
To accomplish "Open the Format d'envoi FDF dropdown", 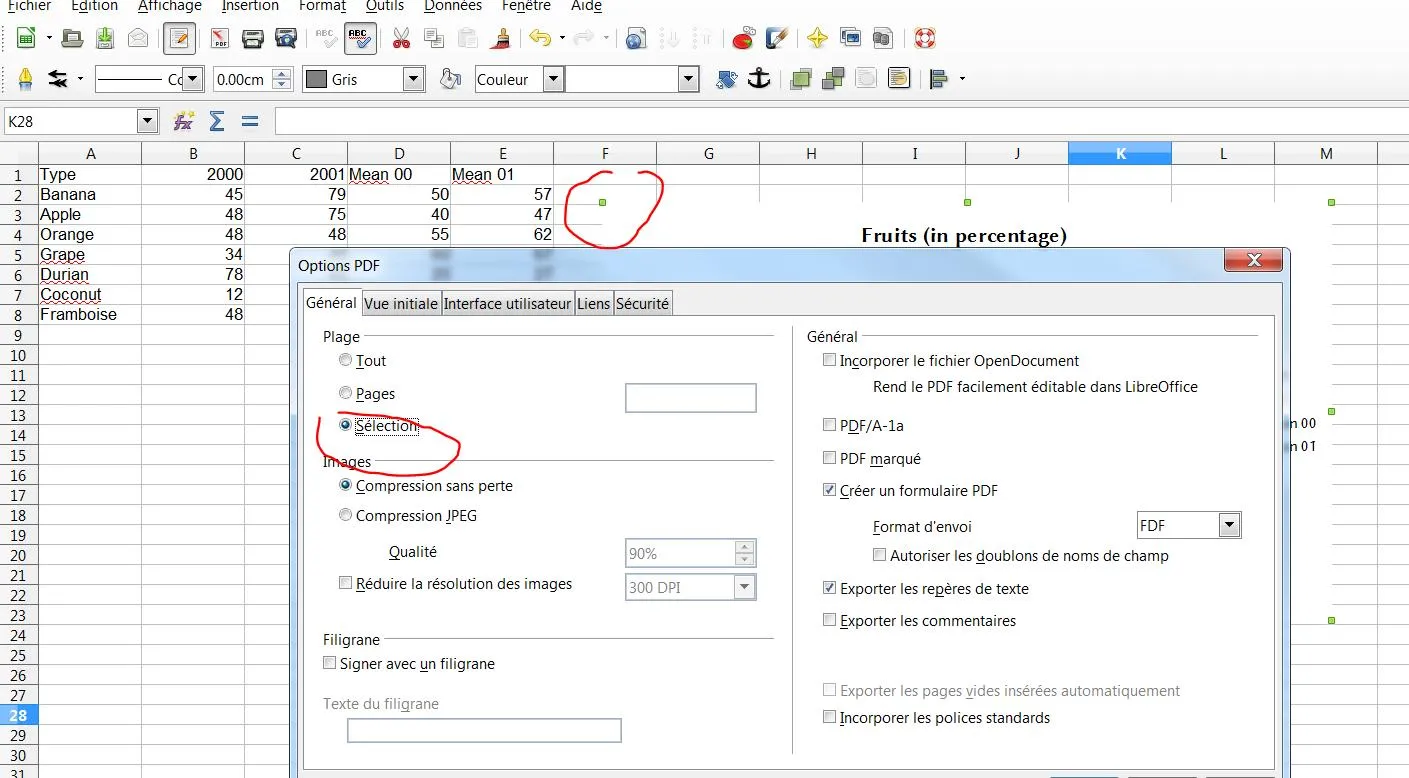I will click(x=1230, y=525).
